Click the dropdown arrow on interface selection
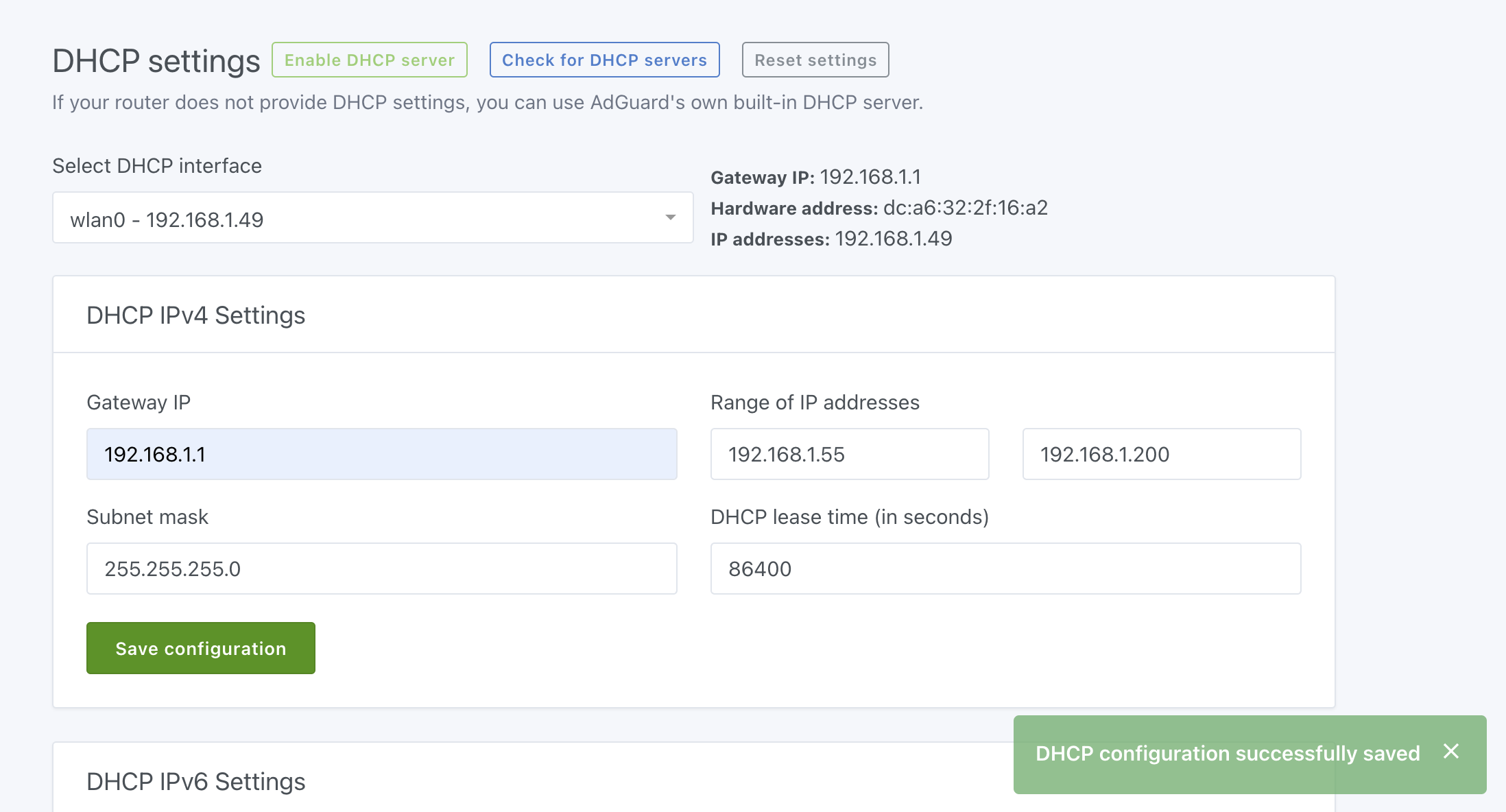 (669, 217)
